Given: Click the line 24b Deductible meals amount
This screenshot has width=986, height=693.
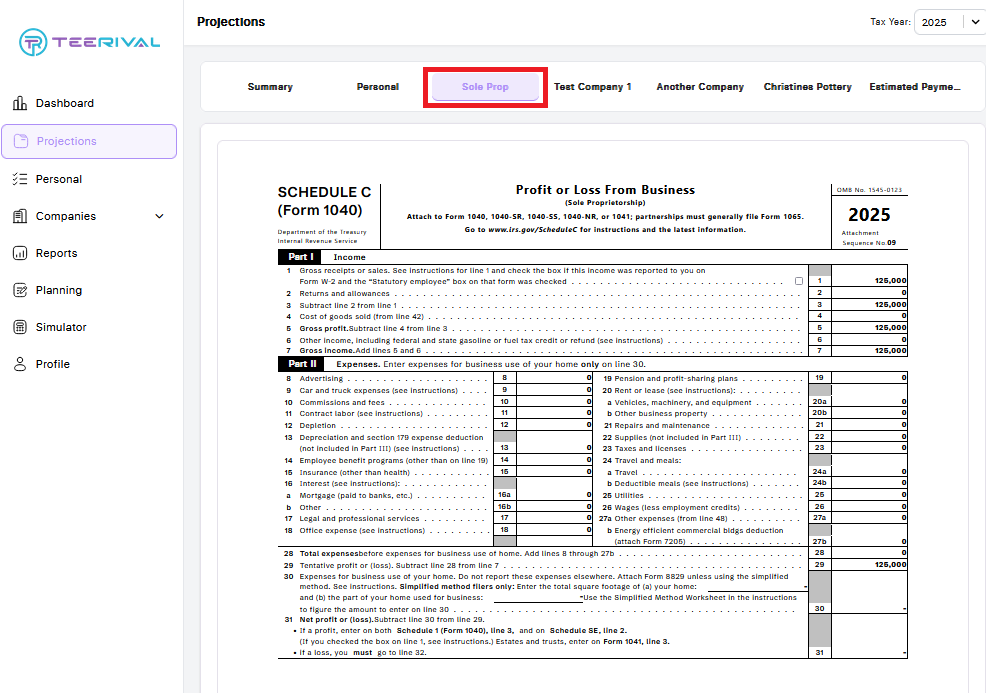Looking at the screenshot, I should coord(870,483).
